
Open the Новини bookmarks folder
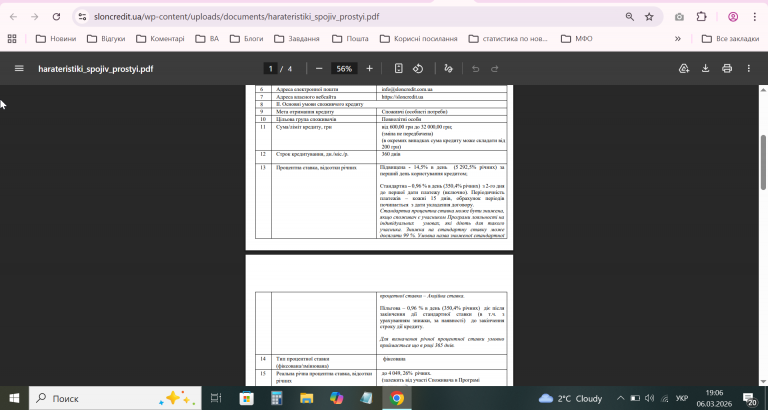(56, 39)
